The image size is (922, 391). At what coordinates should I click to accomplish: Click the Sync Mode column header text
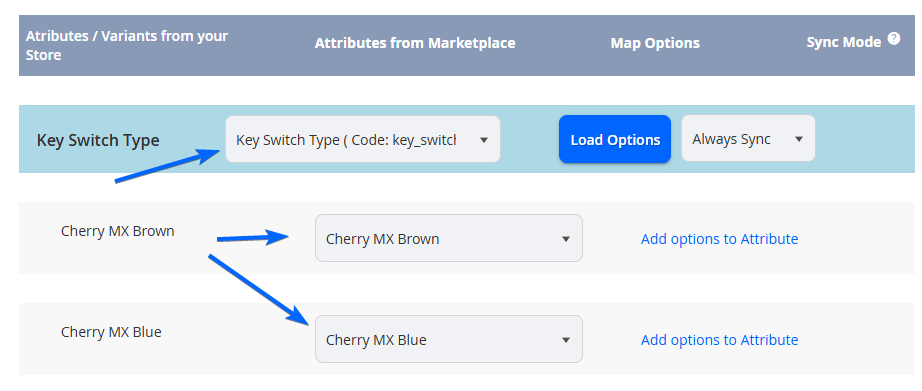point(844,42)
